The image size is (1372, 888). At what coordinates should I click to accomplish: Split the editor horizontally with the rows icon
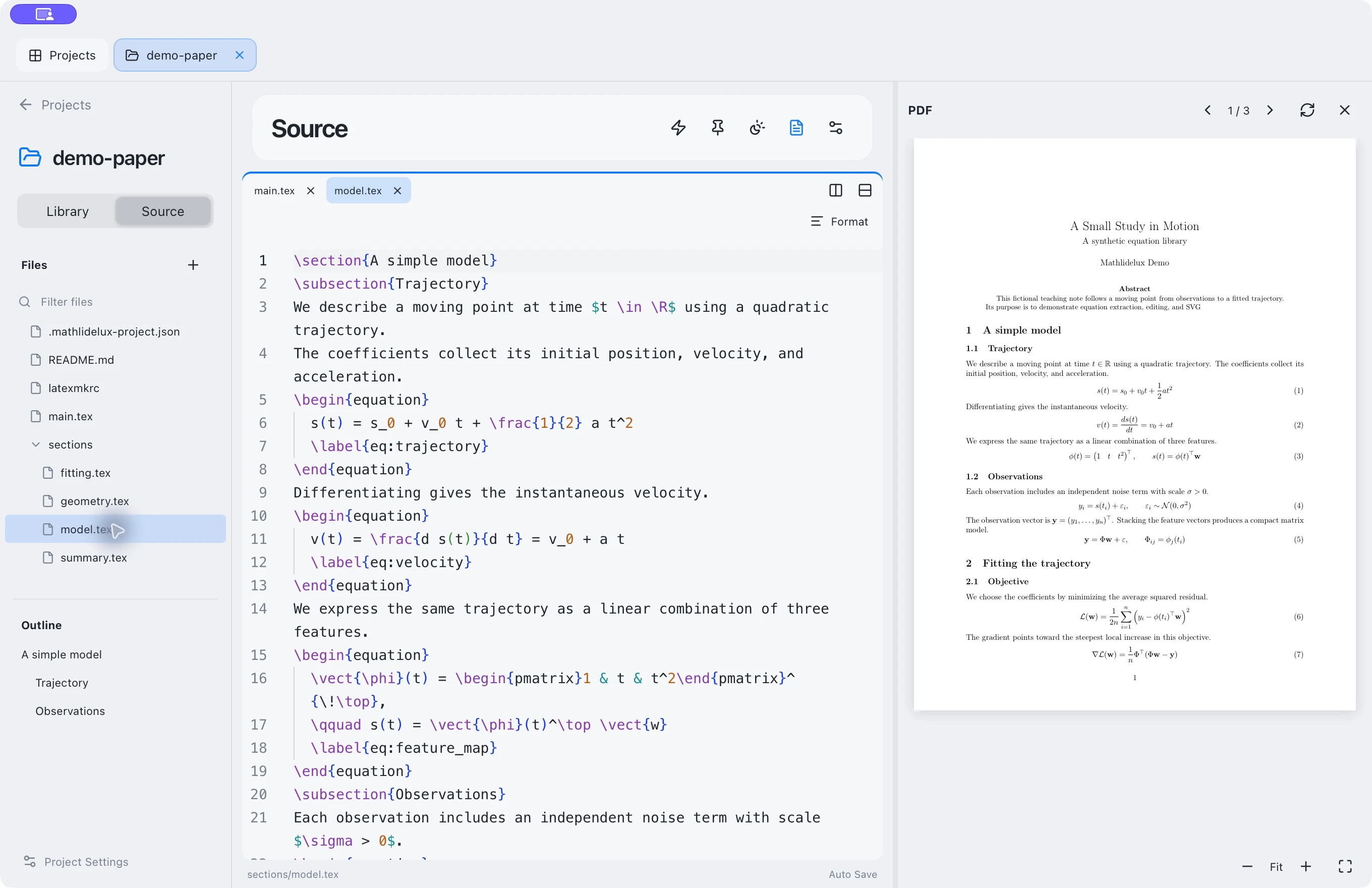865,190
